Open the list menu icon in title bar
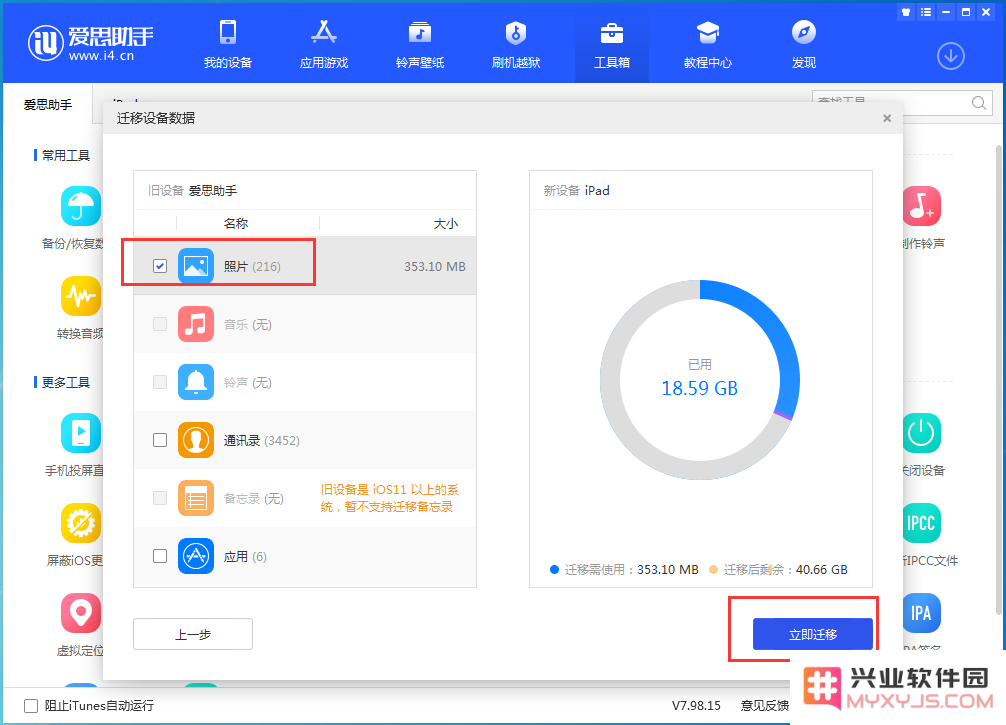This screenshot has height=725, width=1006. [926, 12]
